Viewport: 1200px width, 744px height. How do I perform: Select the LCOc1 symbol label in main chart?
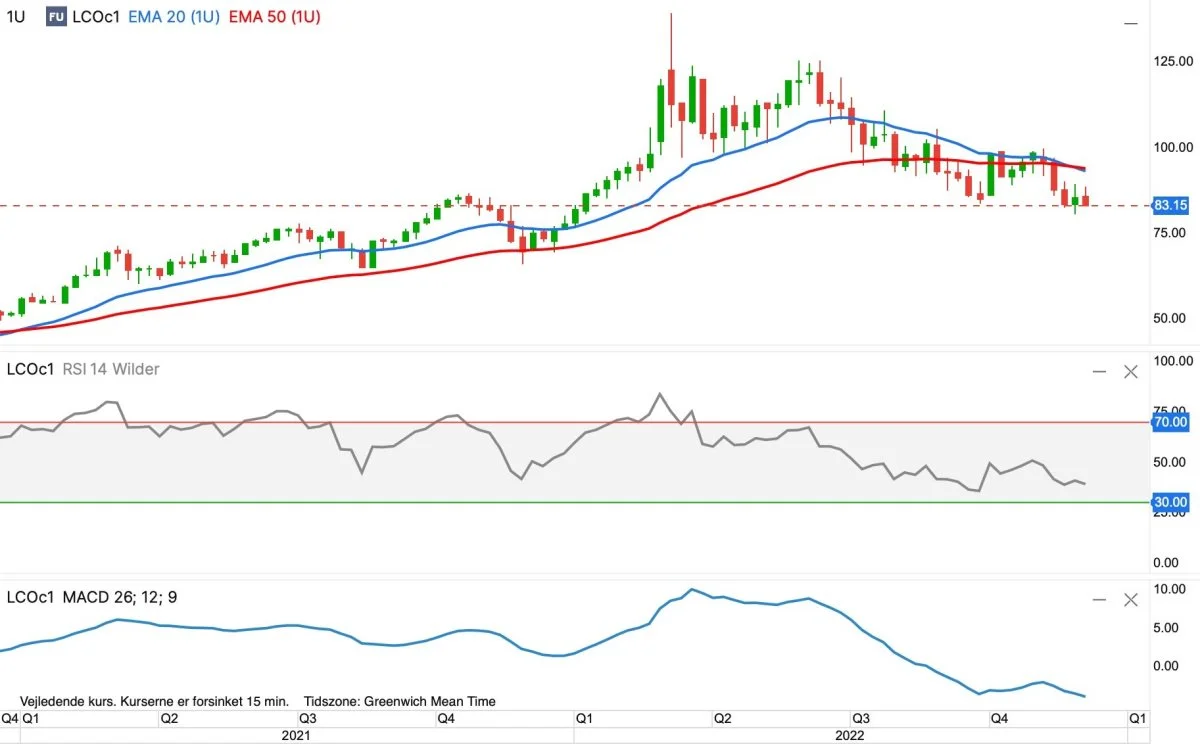97,17
